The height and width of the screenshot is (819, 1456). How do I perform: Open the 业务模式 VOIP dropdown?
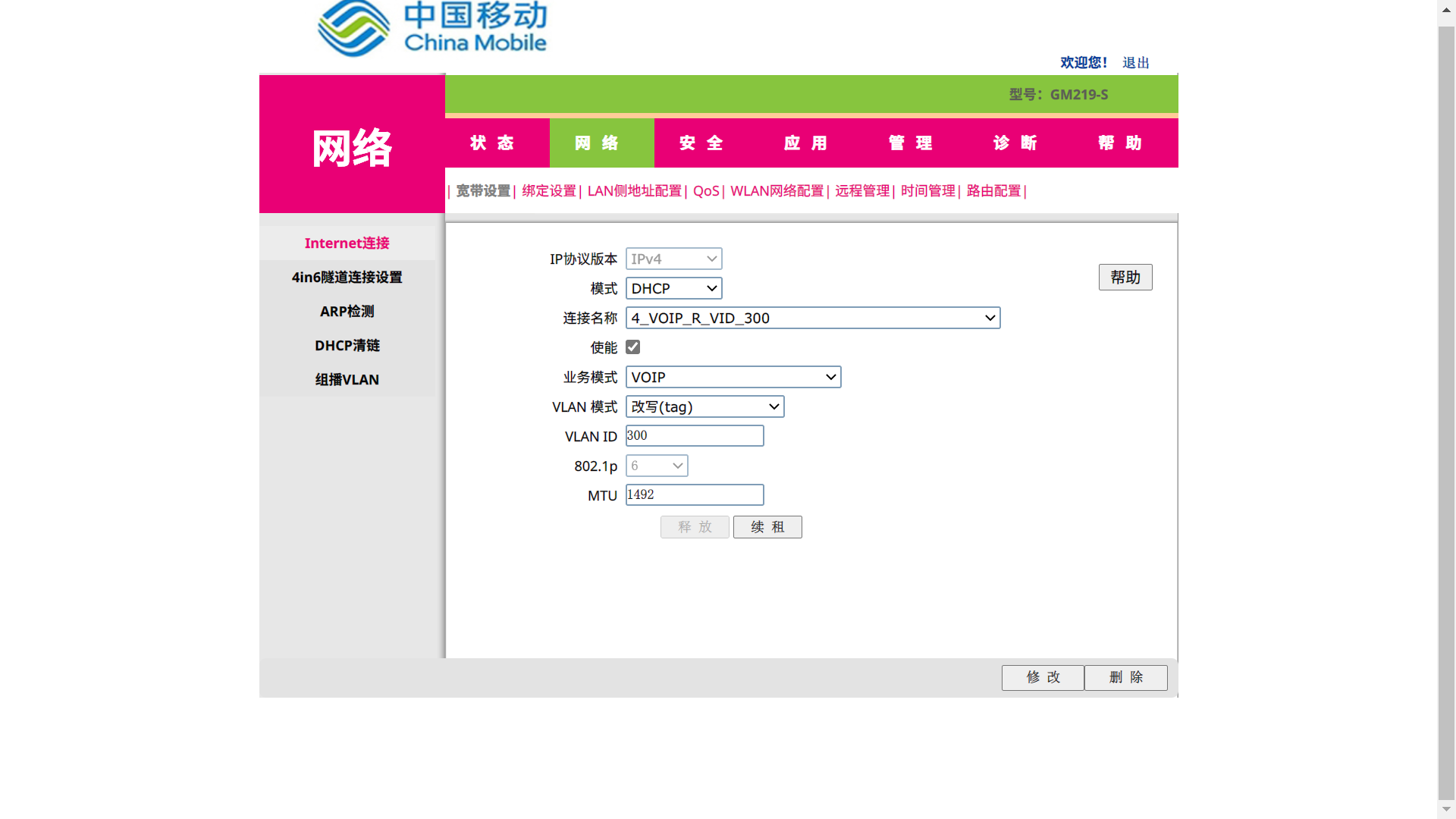pos(733,377)
